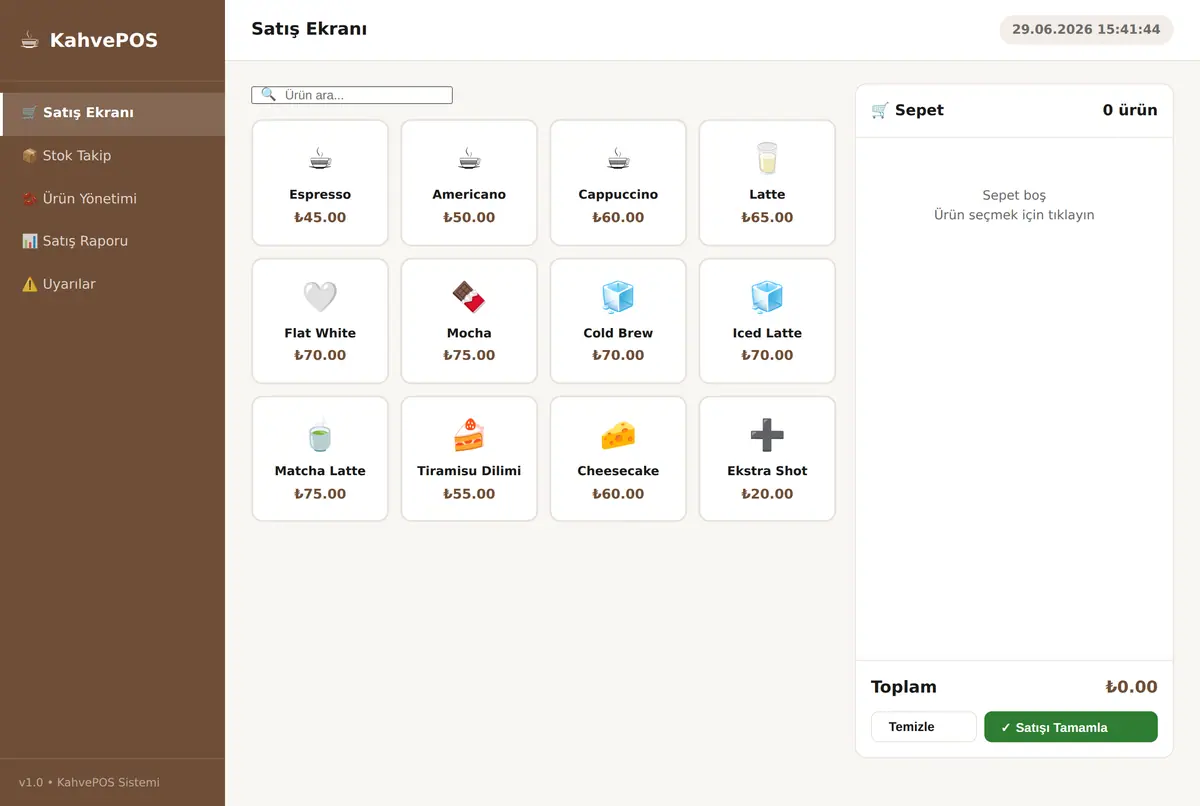The height and width of the screenshot is (806, 1200).
Task: Click the Iced Latte ice cube icon
Action: pos(767,297)
